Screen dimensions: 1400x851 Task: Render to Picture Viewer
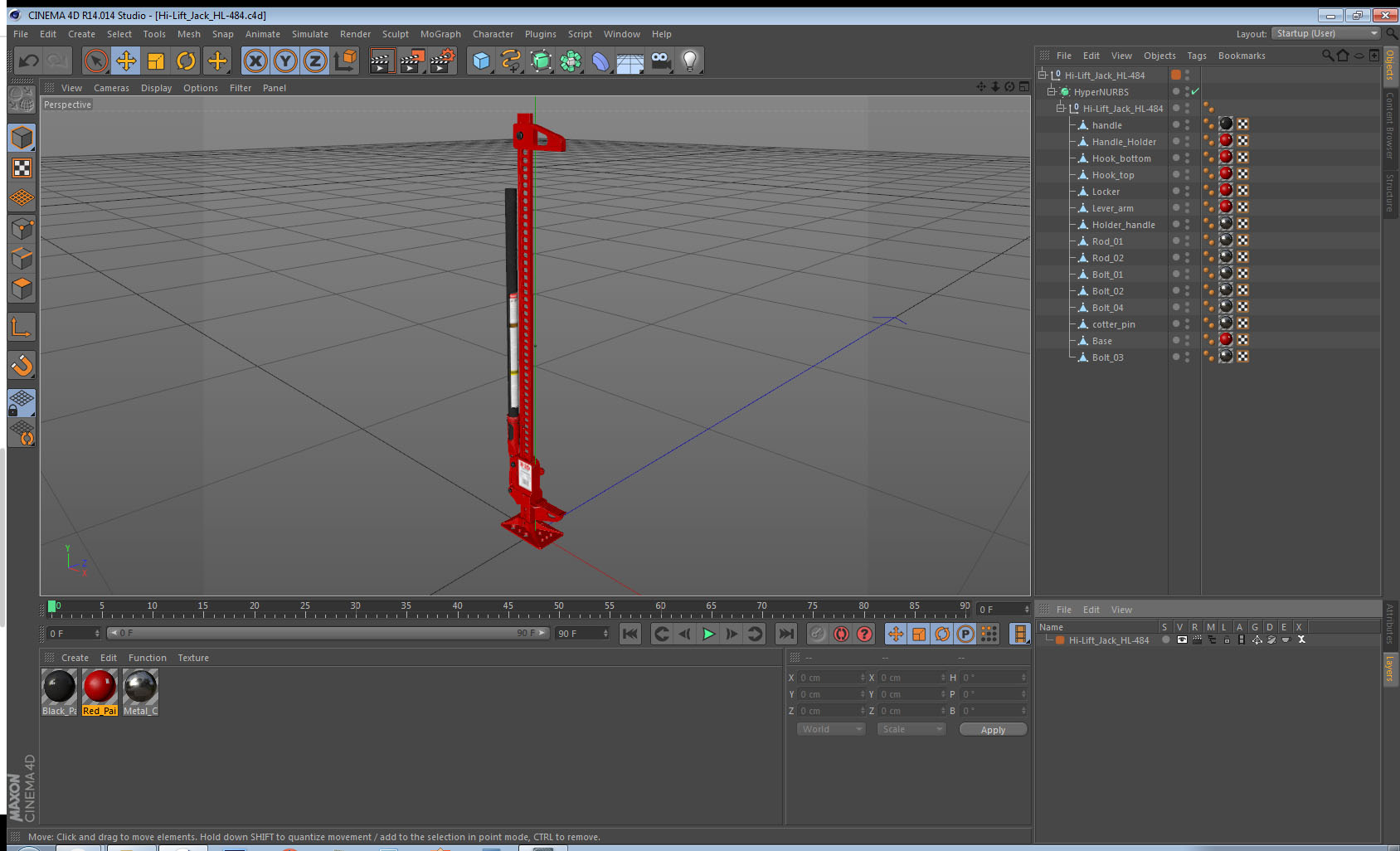point(412,61)
